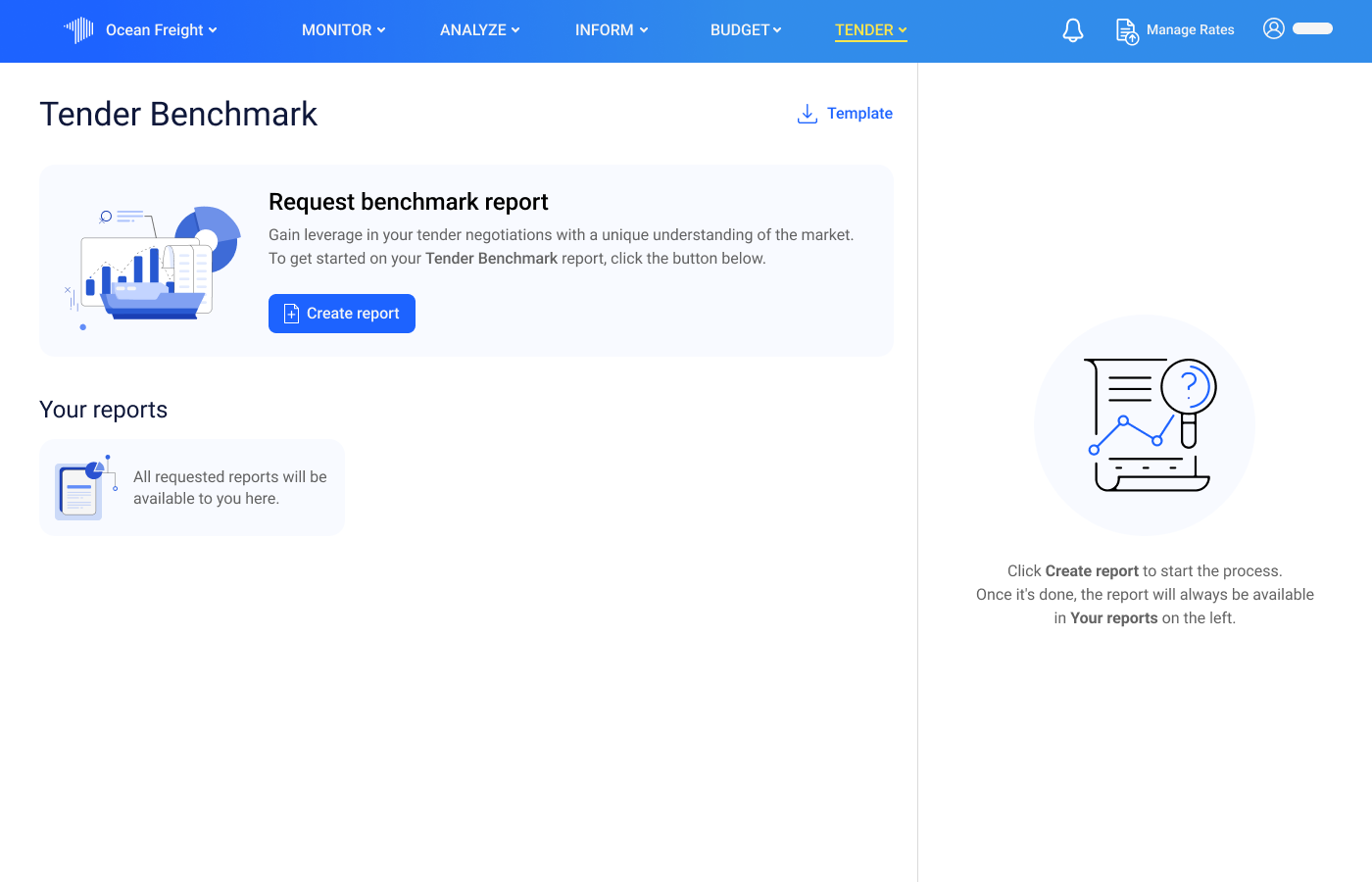
Task: Click the Manage Rates document icon
Action: pyautogui.click(x=1126, y=30)
